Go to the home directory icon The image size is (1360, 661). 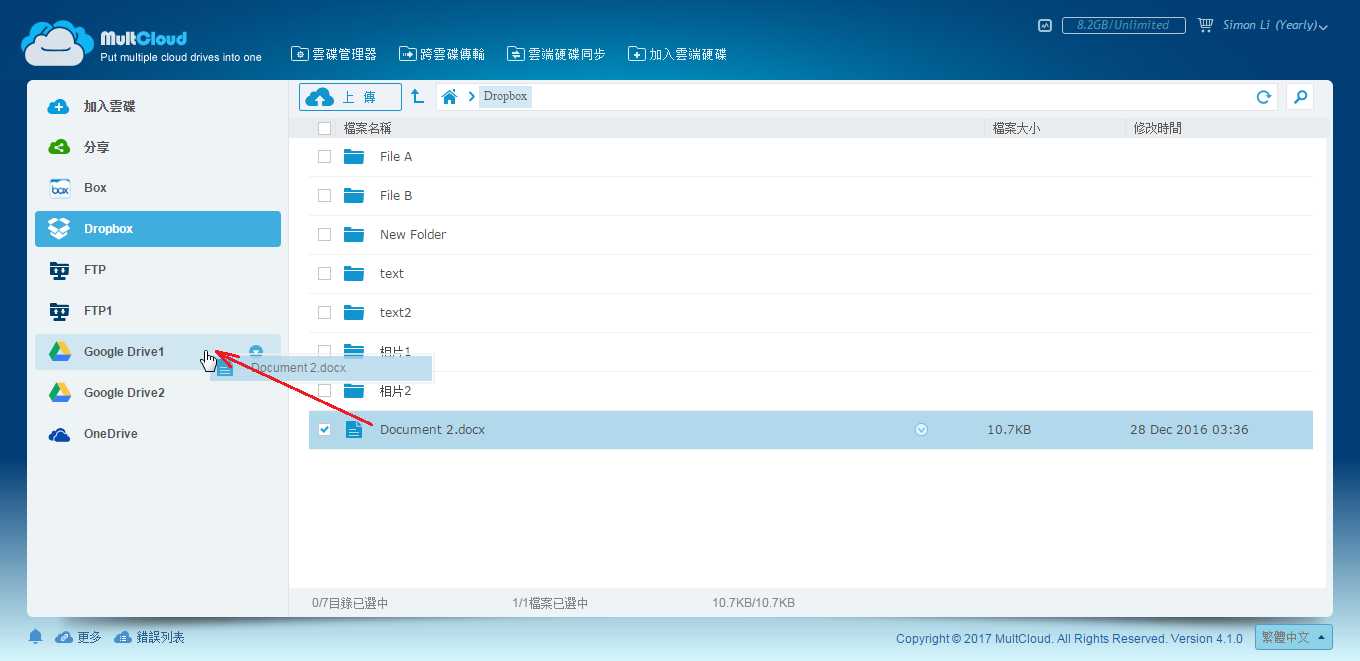[x=450, y=97]
